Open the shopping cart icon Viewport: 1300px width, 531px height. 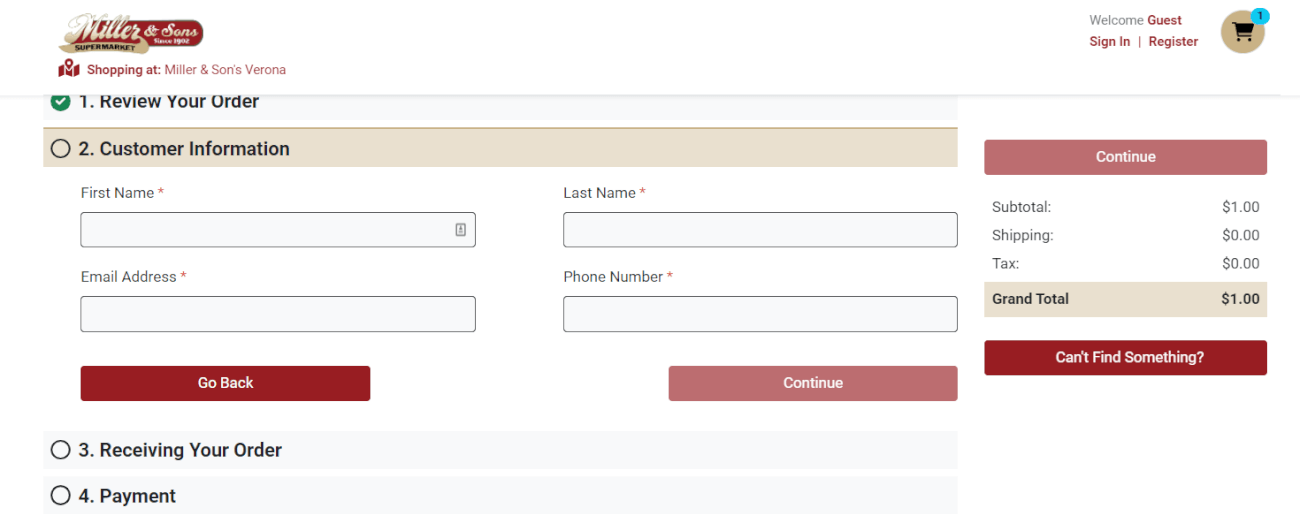point(1243,32)
